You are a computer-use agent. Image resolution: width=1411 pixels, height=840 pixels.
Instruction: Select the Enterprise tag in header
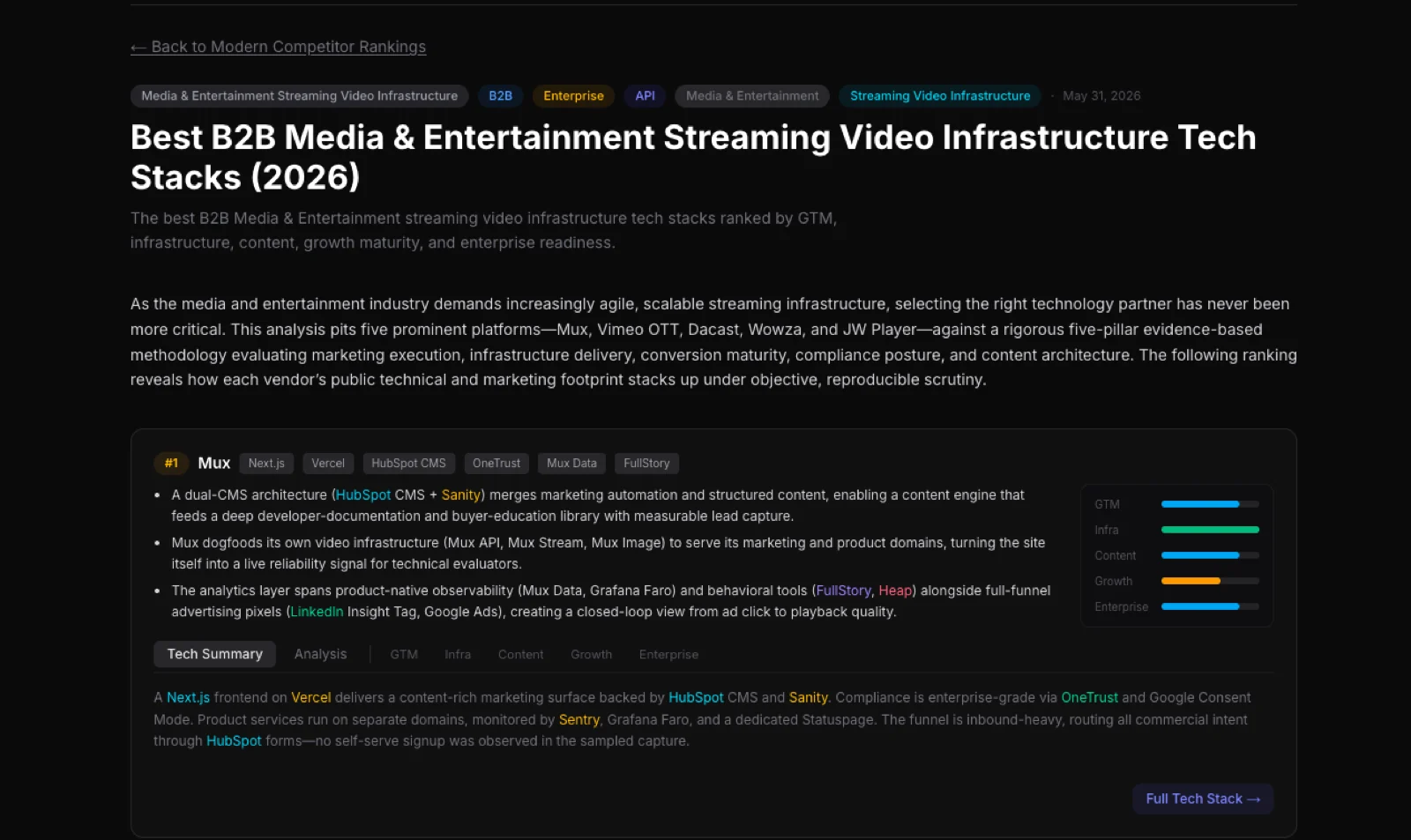click(x=573, y=96)
